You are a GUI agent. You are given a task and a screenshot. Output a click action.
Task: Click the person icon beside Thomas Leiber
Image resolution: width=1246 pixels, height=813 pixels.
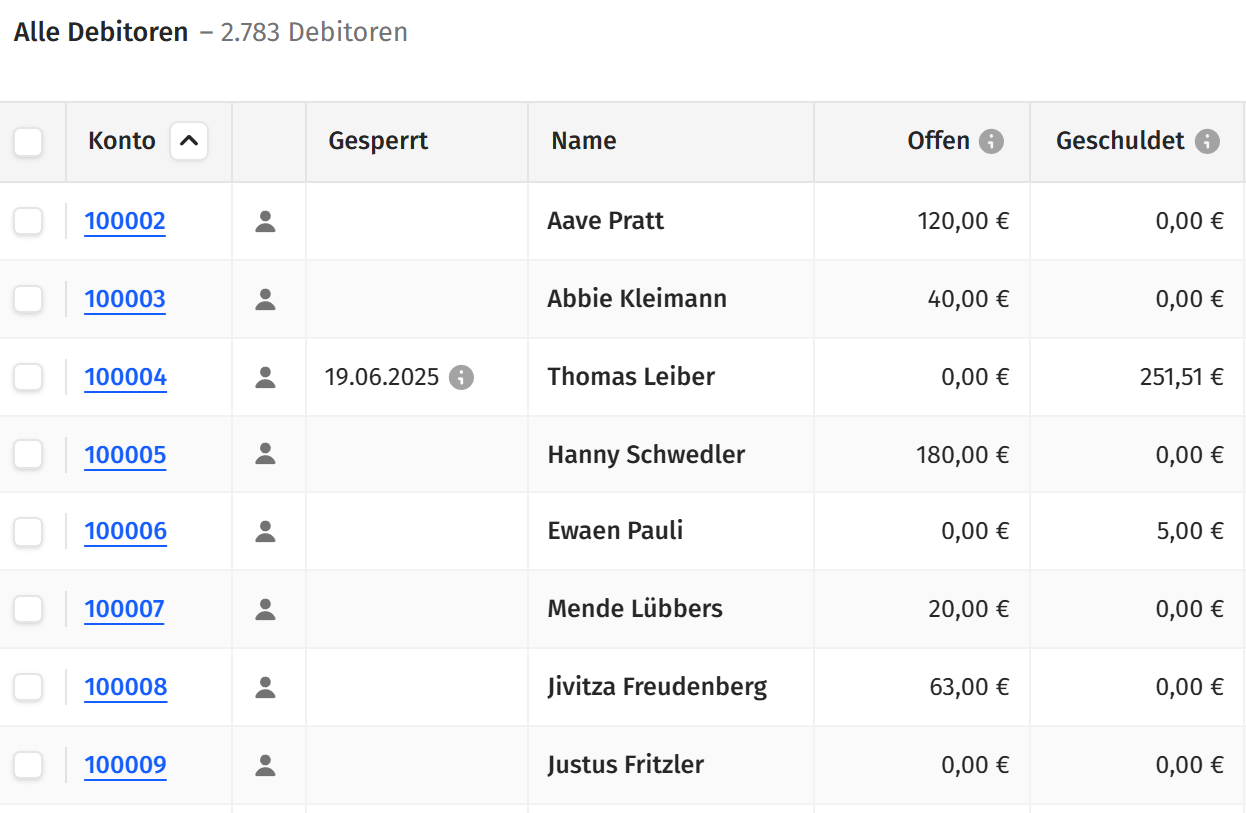(x=265, y=377)
